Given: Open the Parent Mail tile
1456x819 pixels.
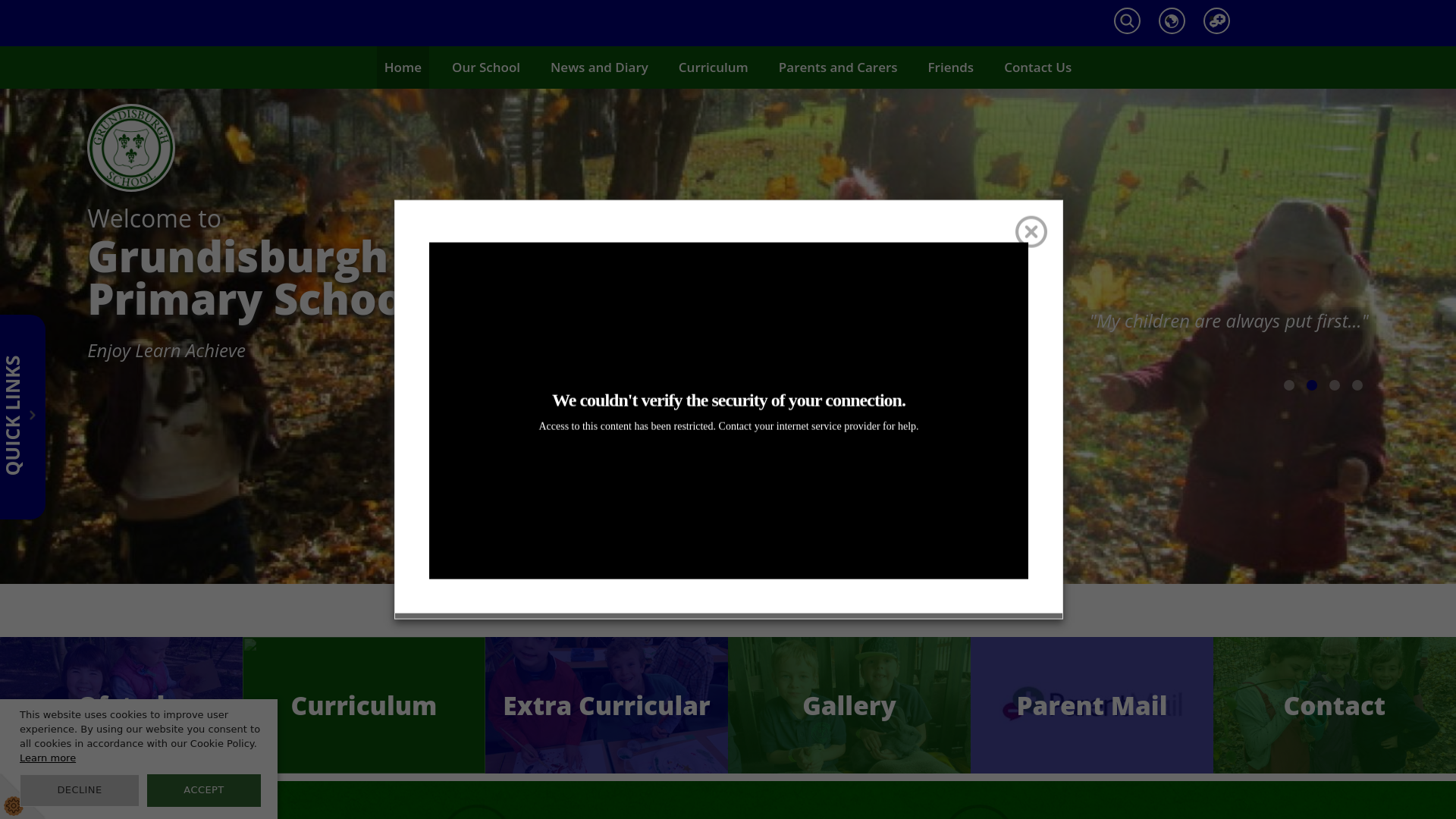Looking at the screenshot, I should (x=1092, y=705).
